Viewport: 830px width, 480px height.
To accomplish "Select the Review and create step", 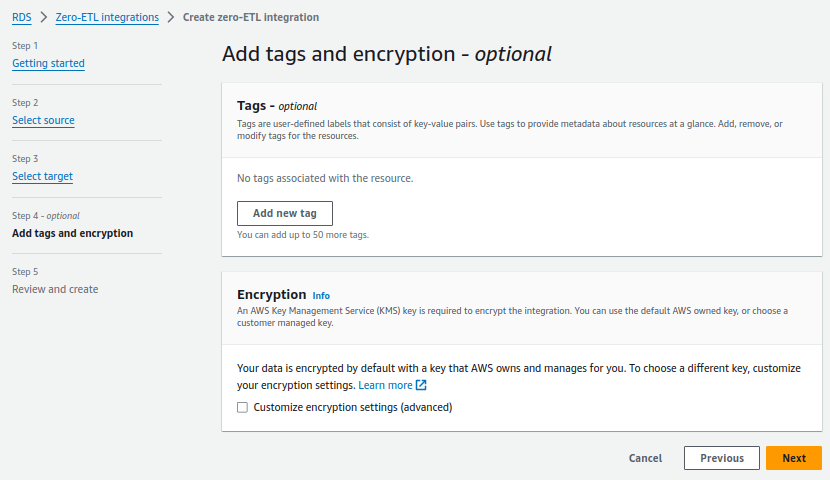I will pyautogui.click(x=55, y=289).
